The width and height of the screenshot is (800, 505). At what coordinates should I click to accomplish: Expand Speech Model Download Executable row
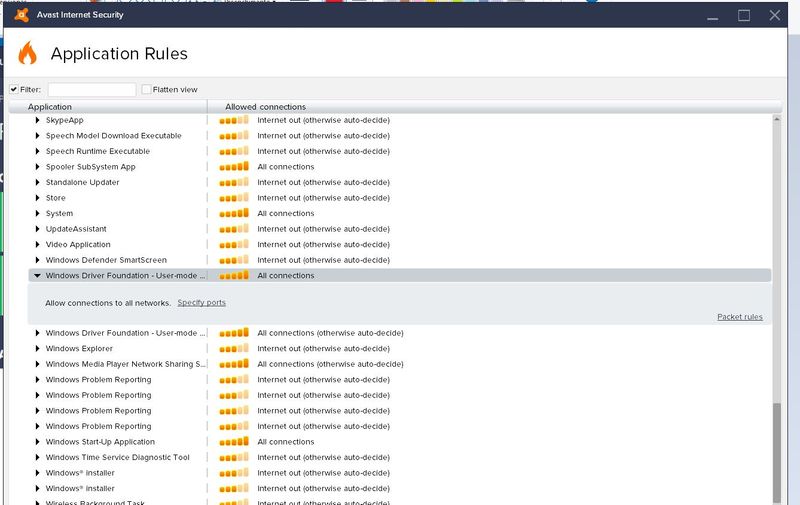[x=37, y=136]
